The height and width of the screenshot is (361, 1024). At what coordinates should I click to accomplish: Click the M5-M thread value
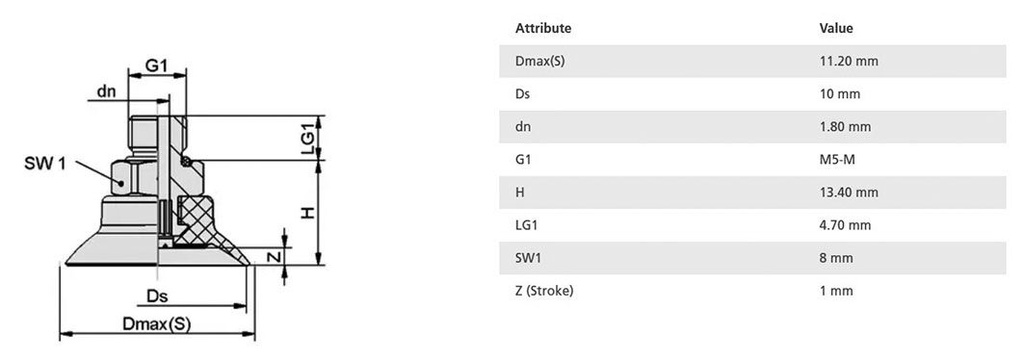[x=837, y=159]
